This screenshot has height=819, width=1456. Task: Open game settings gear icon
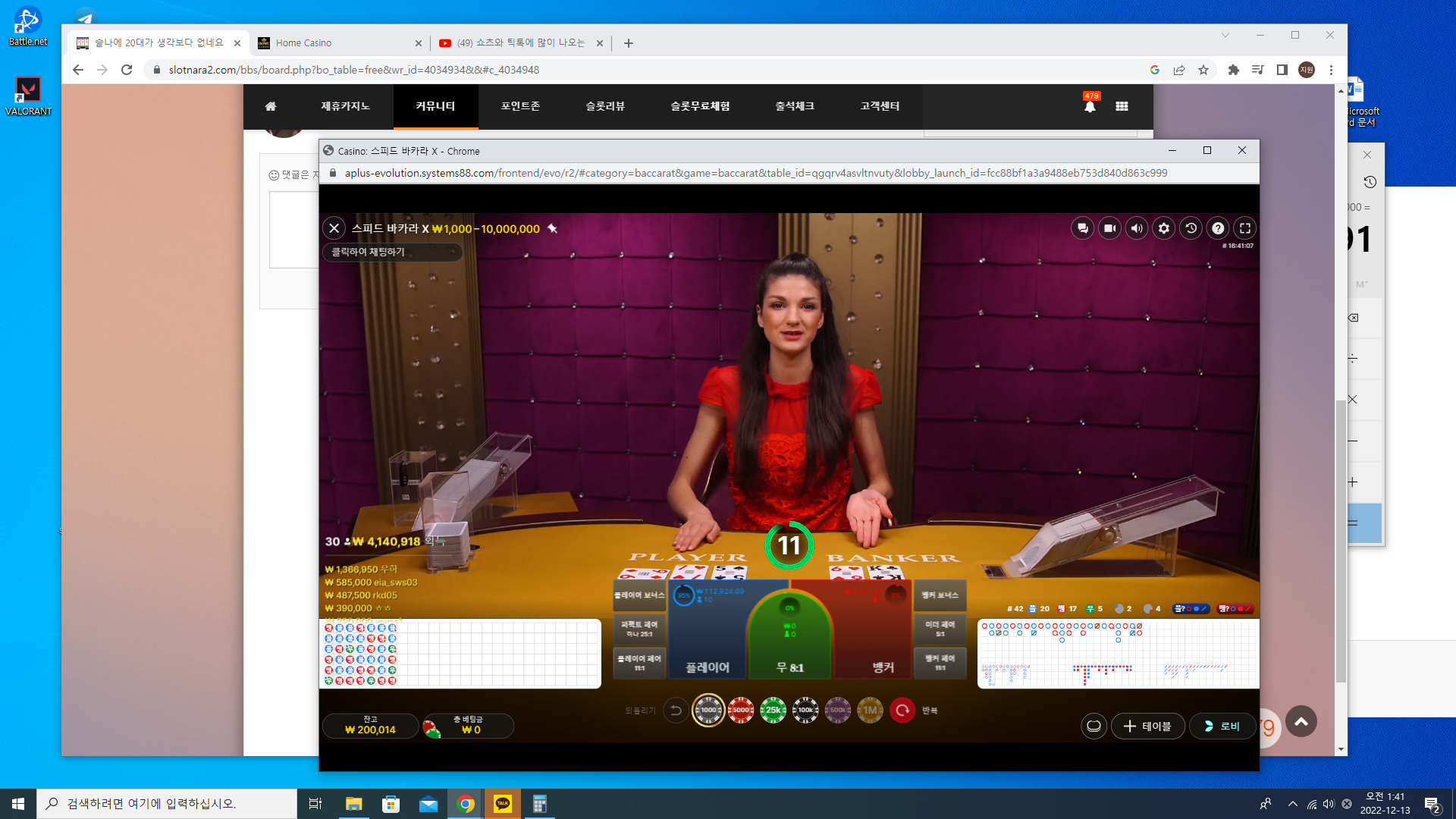1164,228
